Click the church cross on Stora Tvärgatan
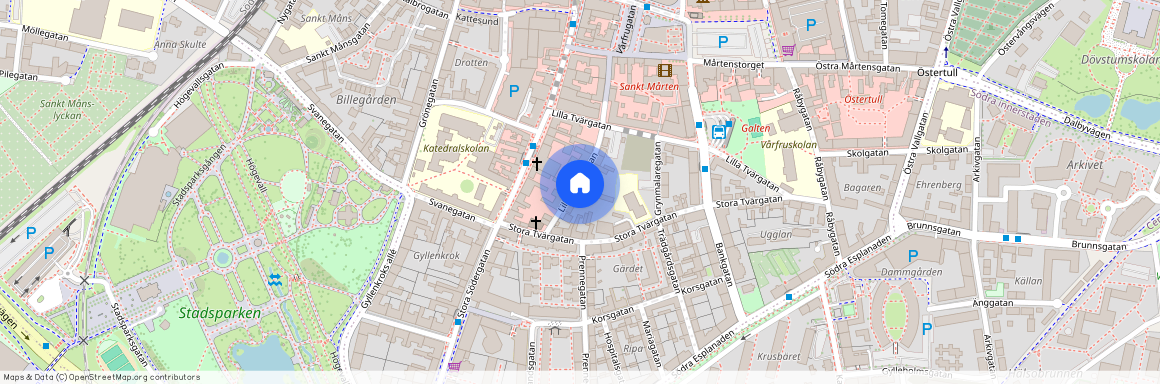The width and height of the screenshot is (1160, 384). click(535, 222)
